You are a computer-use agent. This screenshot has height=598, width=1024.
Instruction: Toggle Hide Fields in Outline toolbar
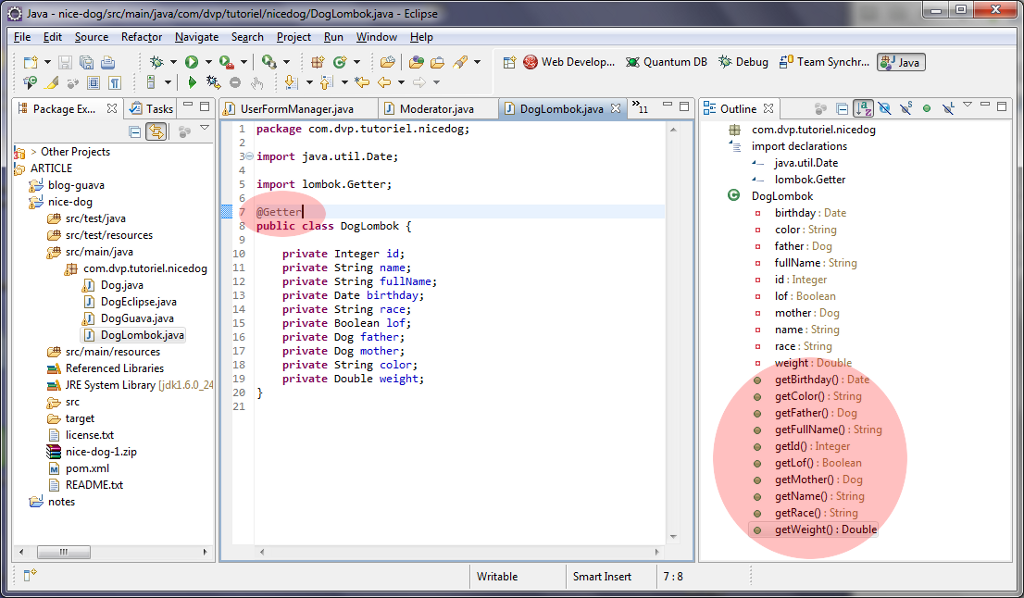coord(885,108)
